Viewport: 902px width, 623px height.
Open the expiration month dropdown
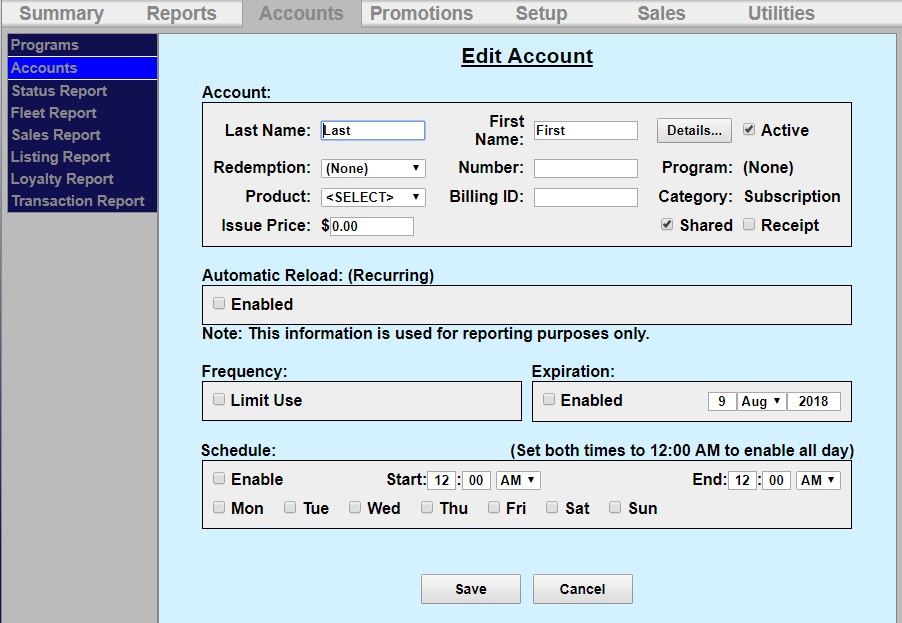(x=761, y=401)
